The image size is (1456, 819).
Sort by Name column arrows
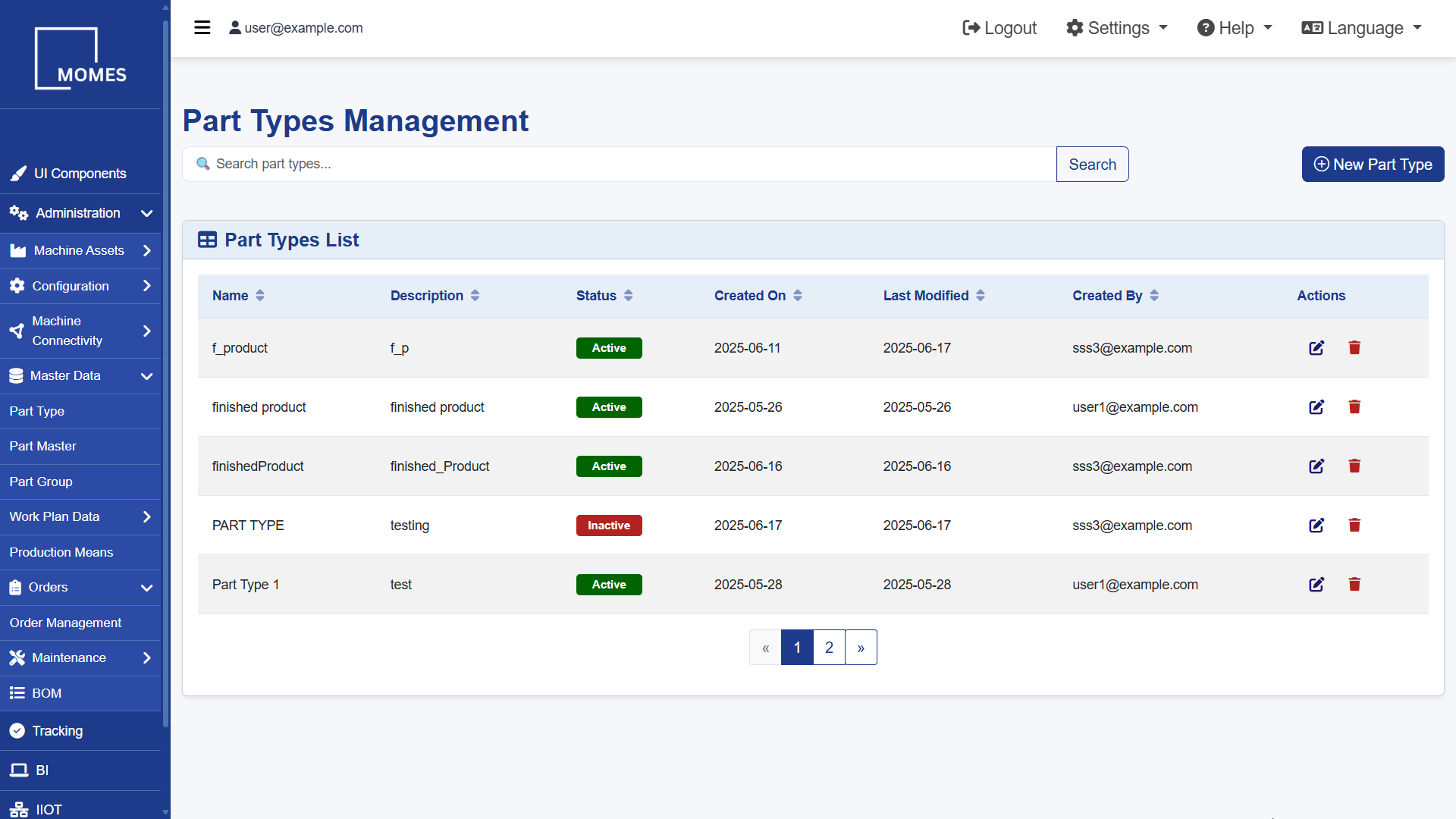pyautogui.click(x=260, y=296)
